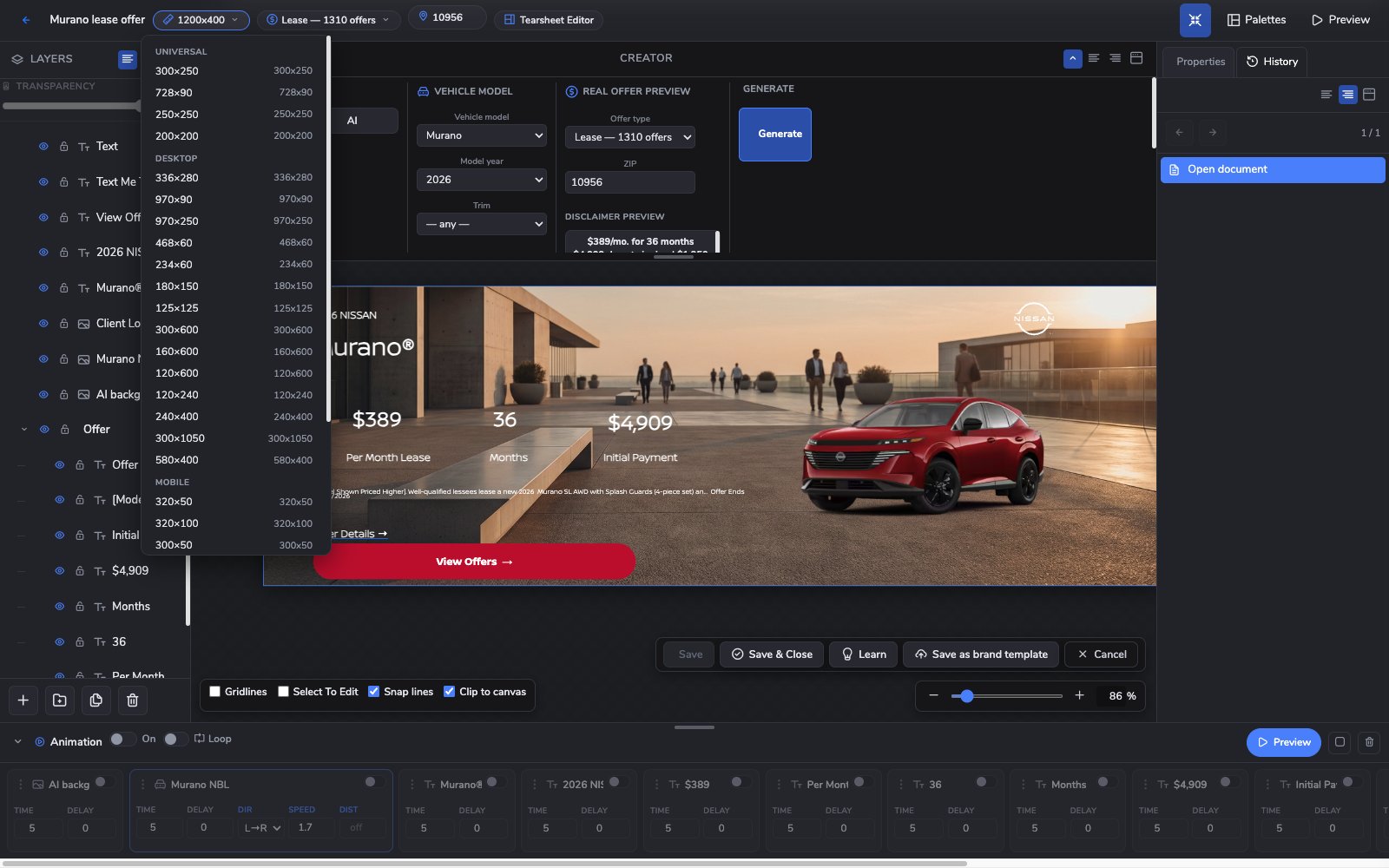Screen dimensions: 1389x868
Task: Choose the 970x250 desktop size
Action: click(234, 221)
